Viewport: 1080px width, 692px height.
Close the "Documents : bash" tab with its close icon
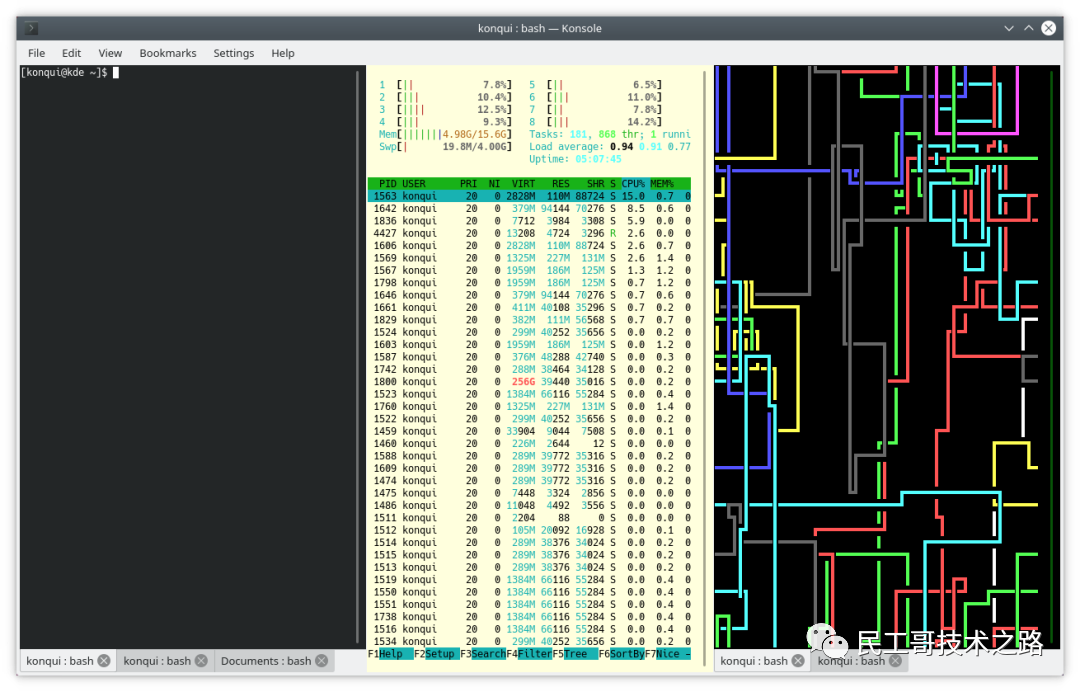[321, 660]
